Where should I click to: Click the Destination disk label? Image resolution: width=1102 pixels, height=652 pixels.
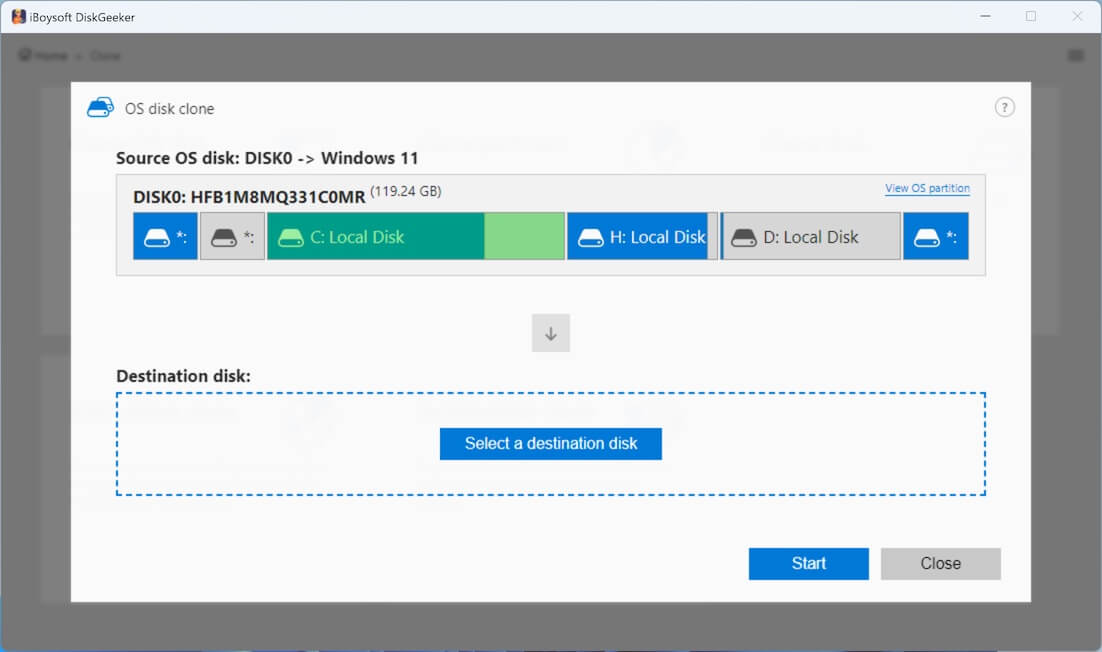pyautogui.click(x=183, y=376)
